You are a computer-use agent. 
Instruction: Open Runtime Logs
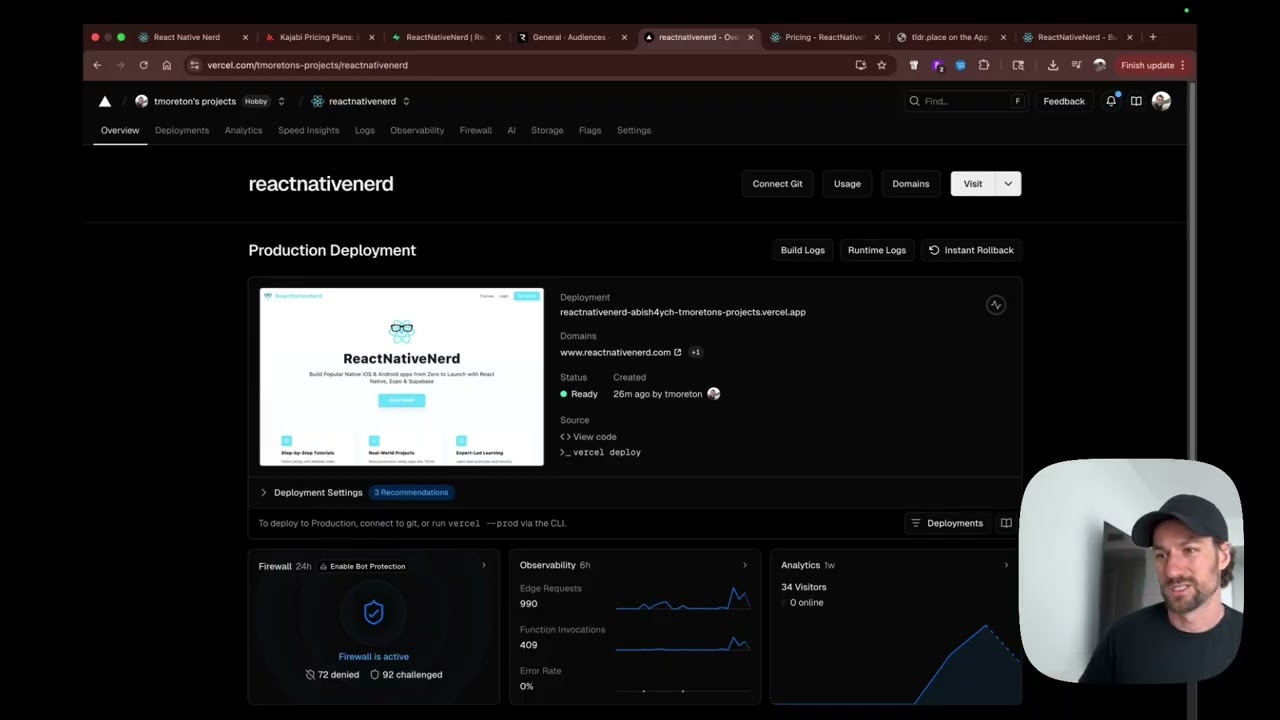[x=877, y=250]
